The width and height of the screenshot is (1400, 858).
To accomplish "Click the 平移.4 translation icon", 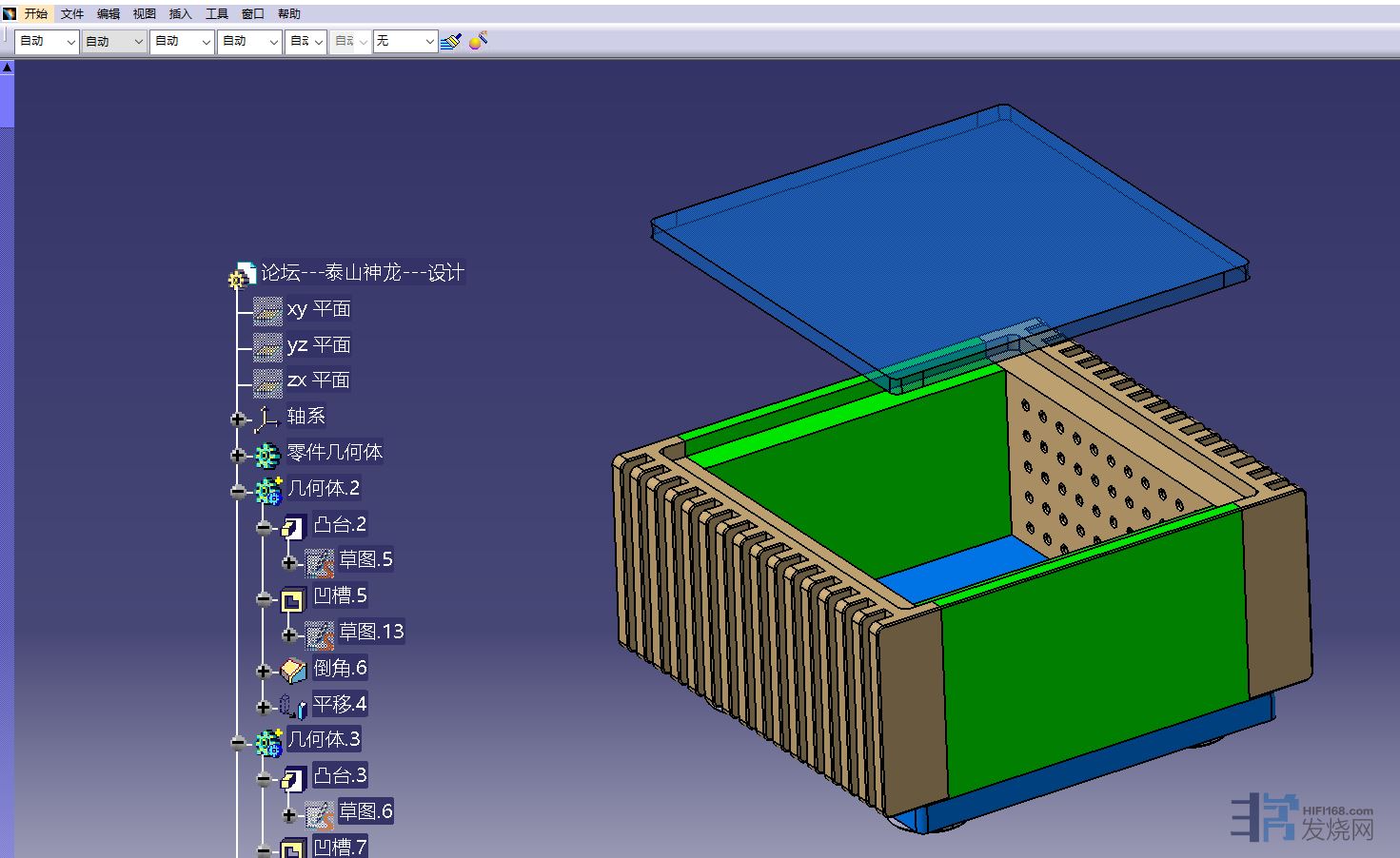I will (293, 706).
